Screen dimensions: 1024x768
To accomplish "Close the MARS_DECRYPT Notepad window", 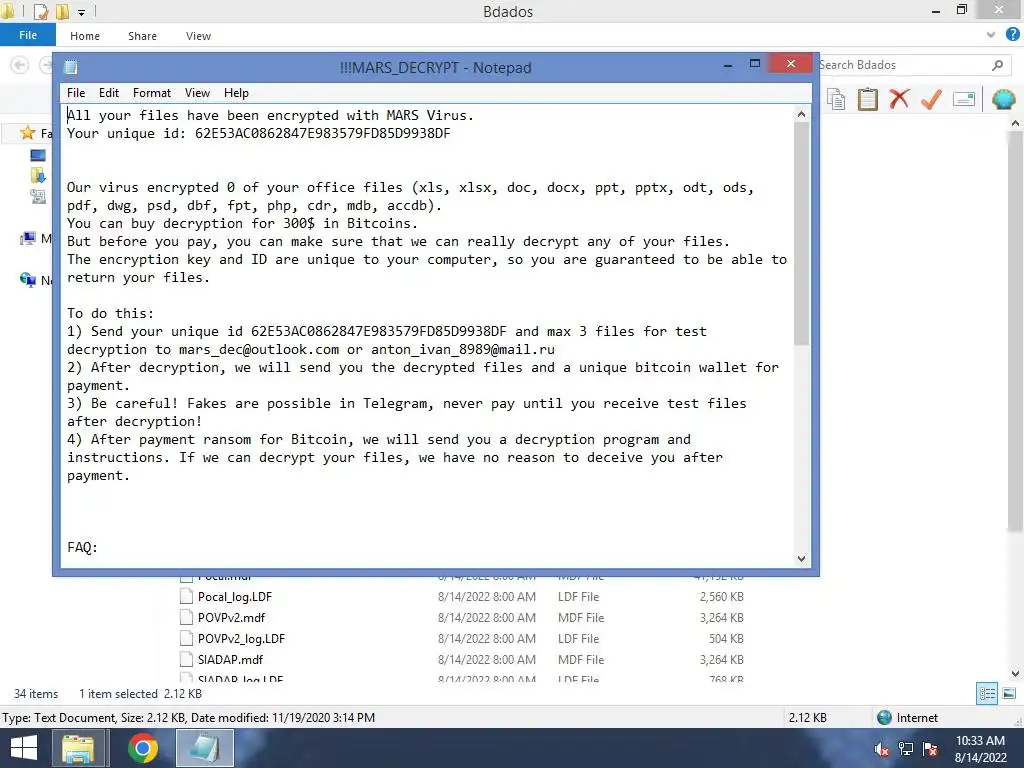I will click(791, 63).
